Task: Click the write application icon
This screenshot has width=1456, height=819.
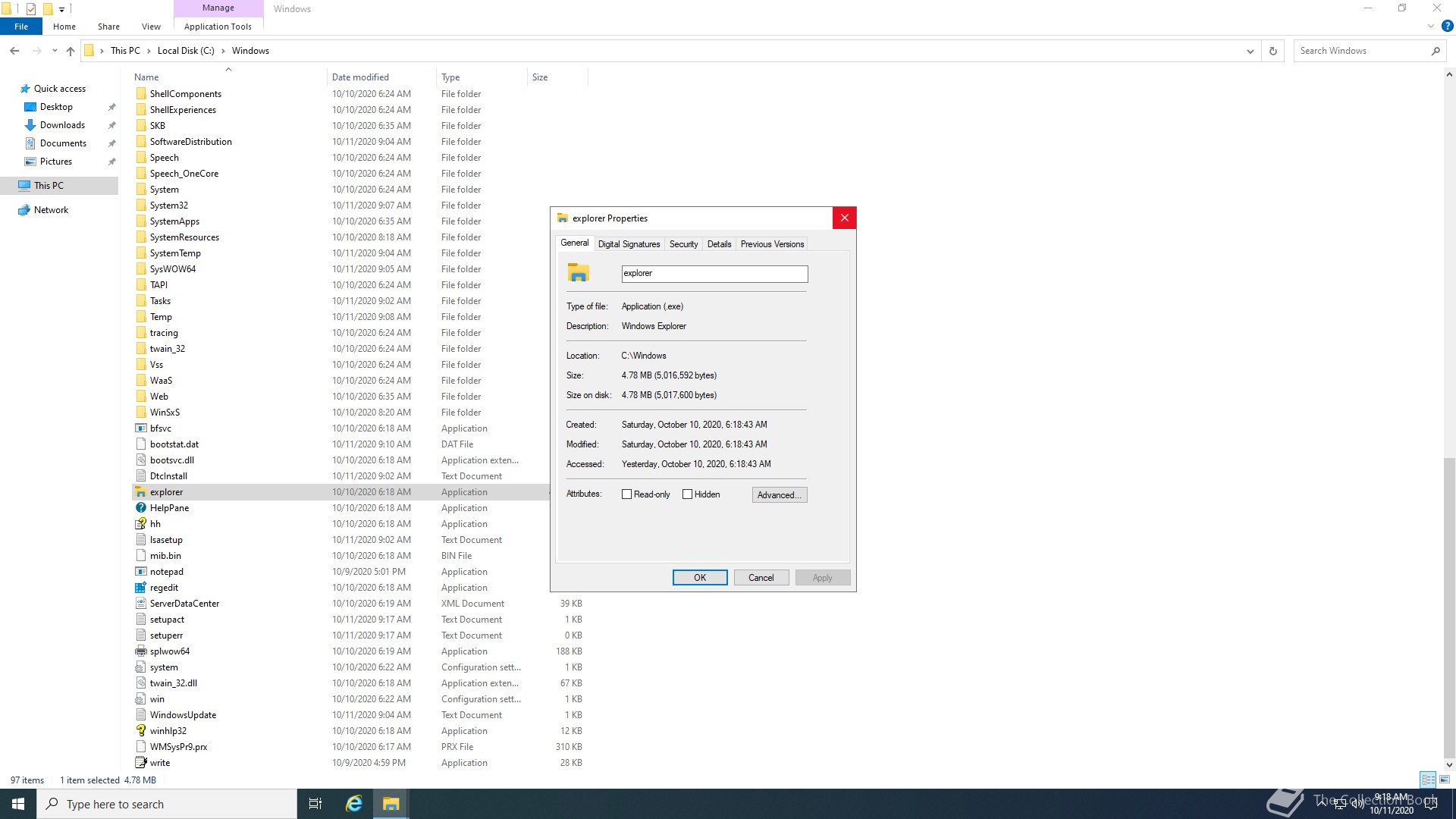Action: pyautogui.click(x=140, y=763)
